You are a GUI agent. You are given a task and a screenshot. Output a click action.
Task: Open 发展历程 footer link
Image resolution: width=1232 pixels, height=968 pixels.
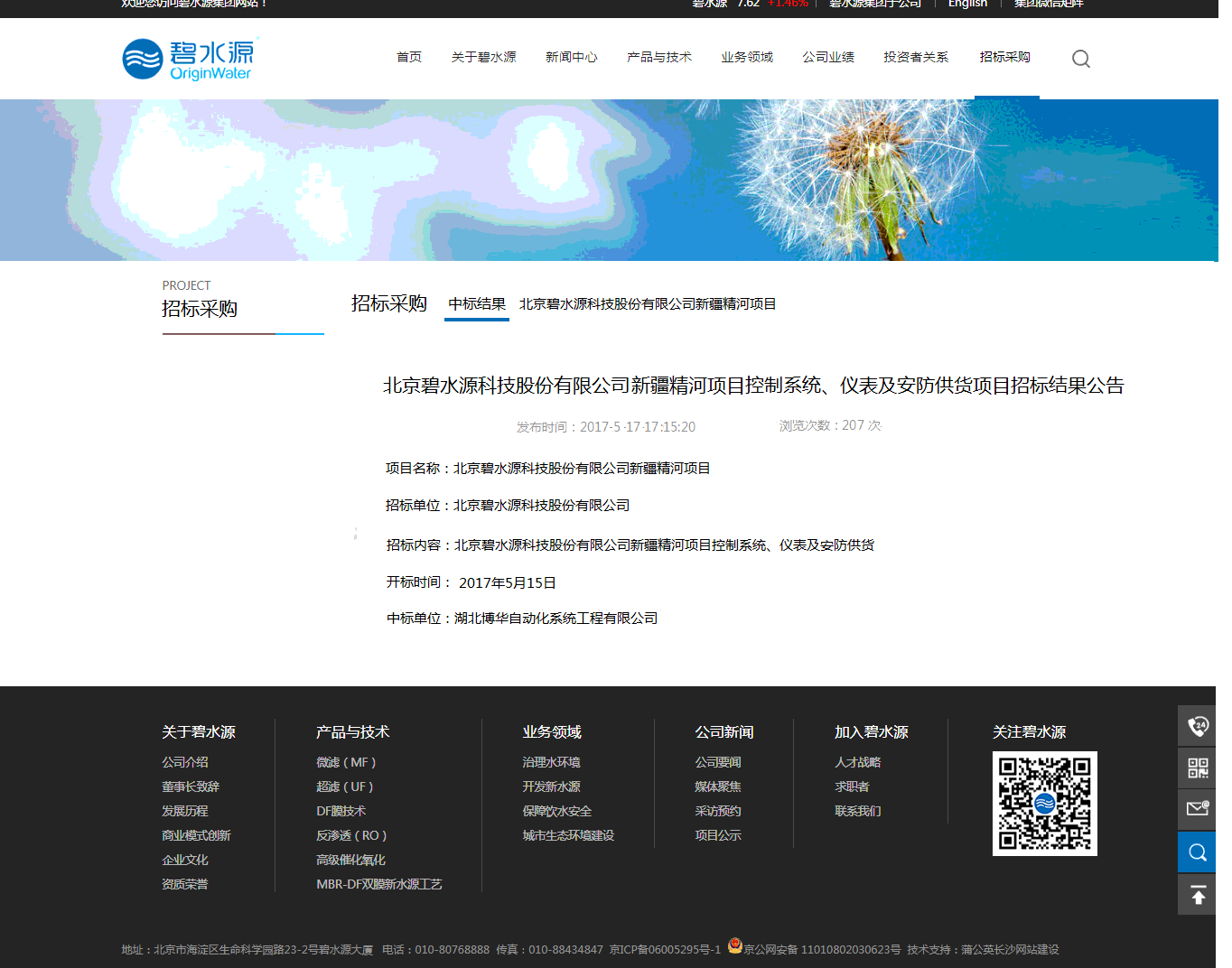(185, 811)
